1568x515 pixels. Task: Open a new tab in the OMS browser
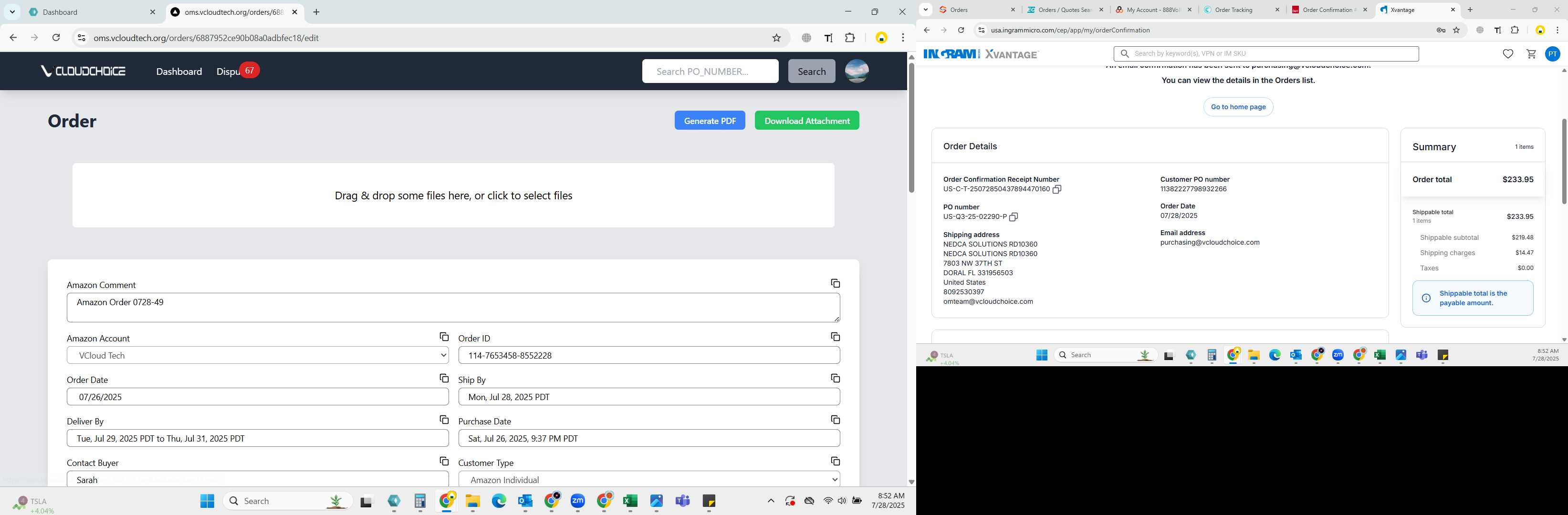click(316, 12)
